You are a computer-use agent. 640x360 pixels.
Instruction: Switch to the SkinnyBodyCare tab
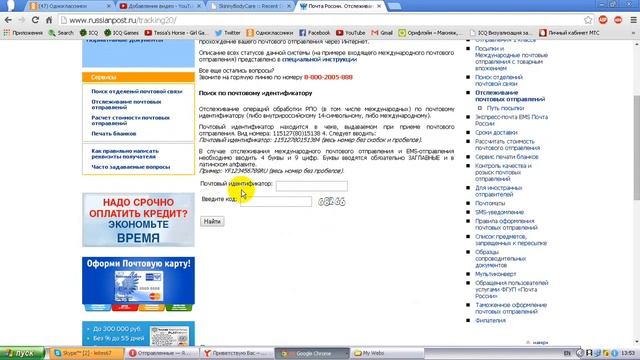click(x=250, y=6)
